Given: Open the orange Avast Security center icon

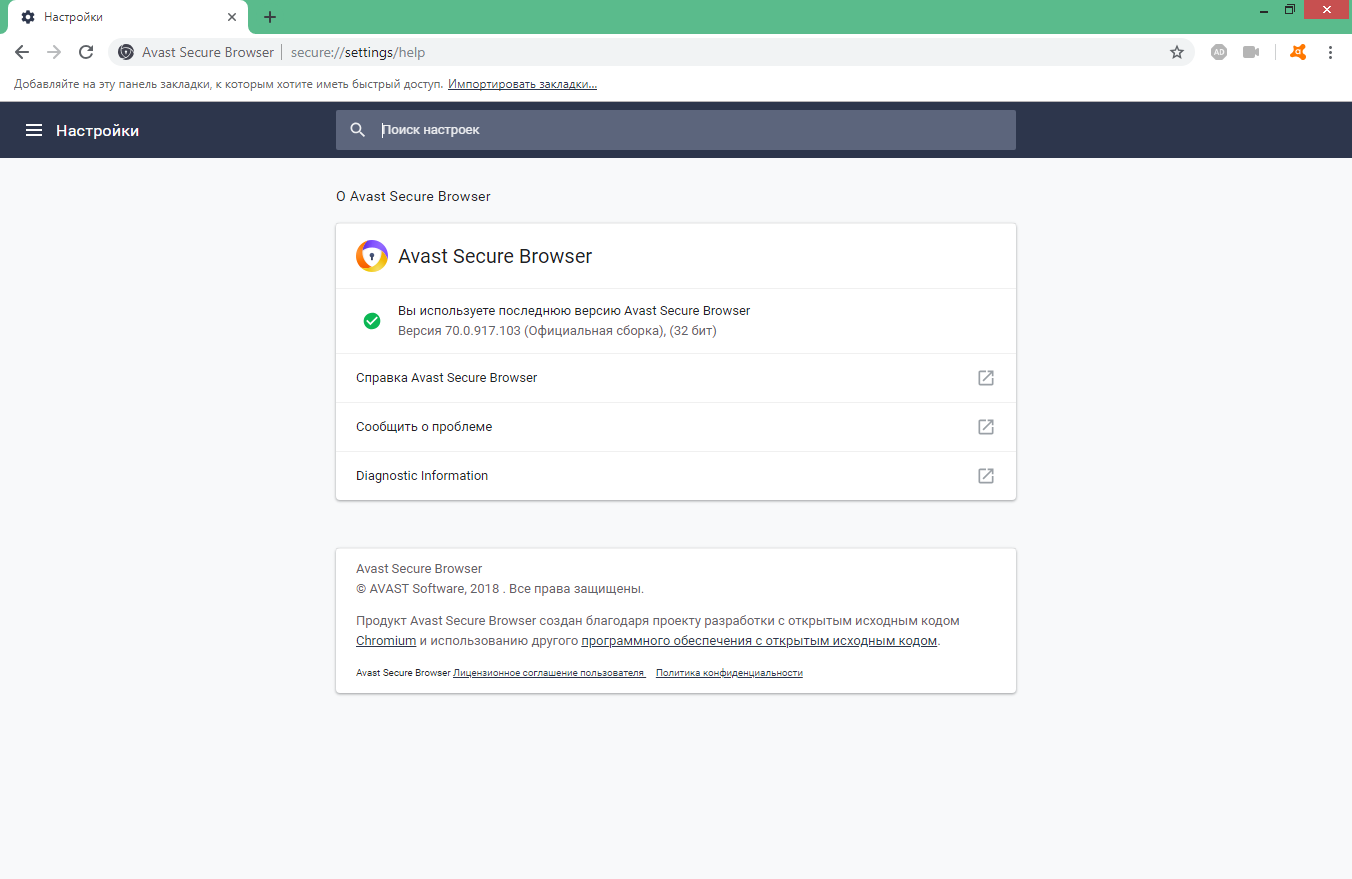Looking at the screenshot, I should pyautogui.click(x=1298, y=52).
